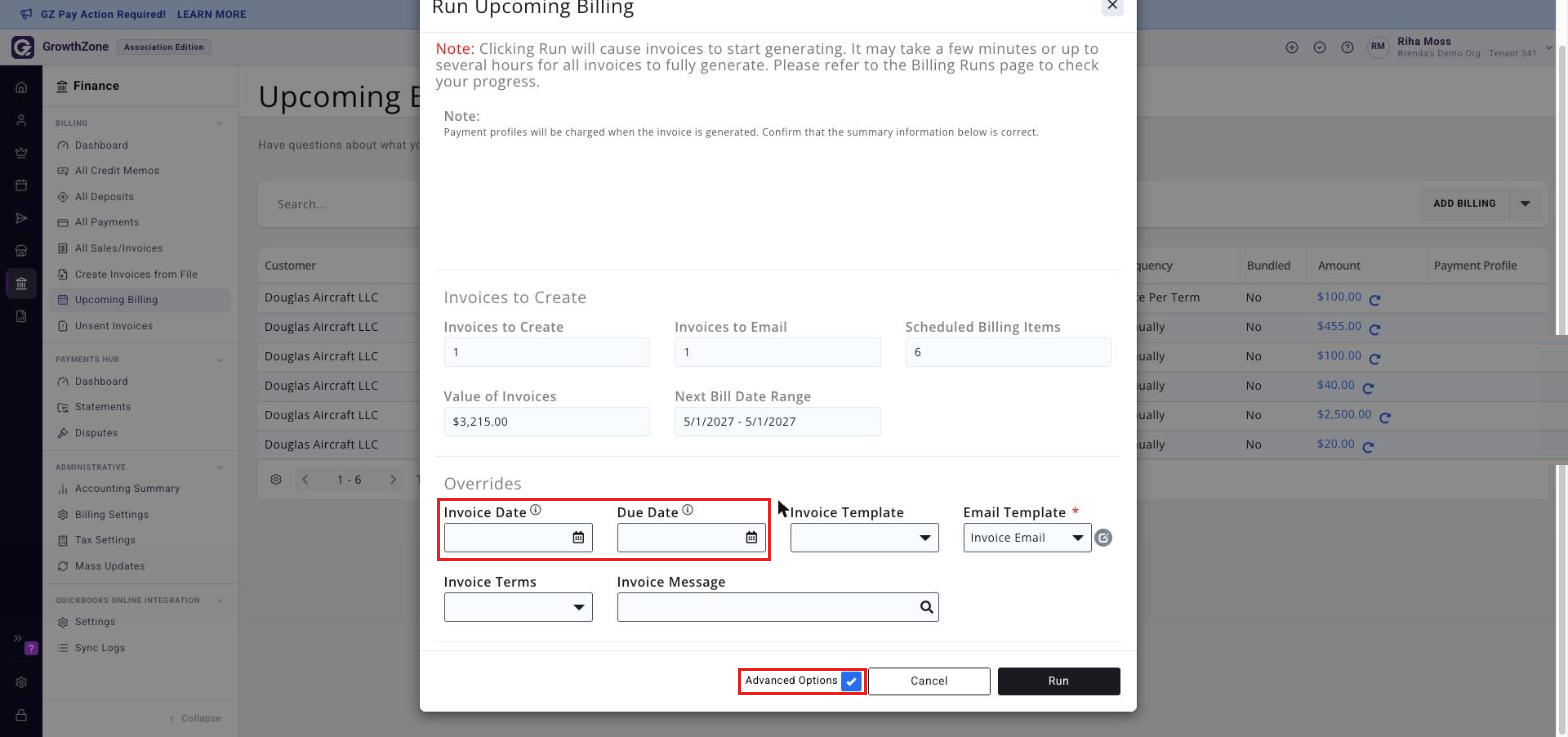Click the refresh icon beside $2,500.00

[x=1385, y=417]
